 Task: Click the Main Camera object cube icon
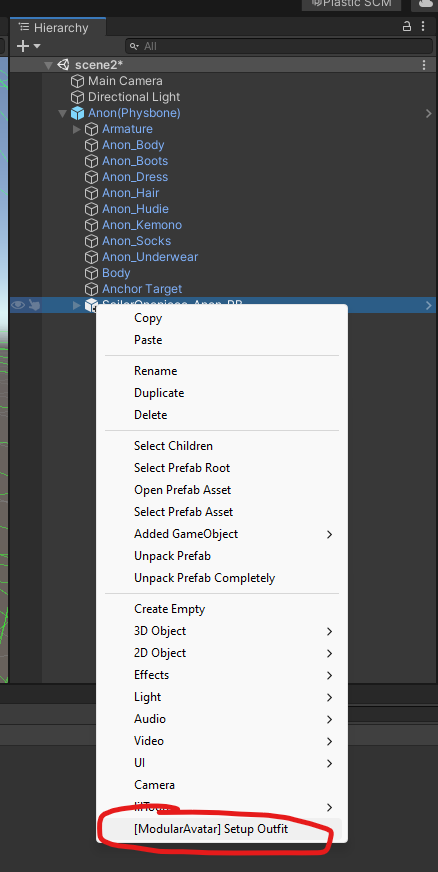(77, 81)
